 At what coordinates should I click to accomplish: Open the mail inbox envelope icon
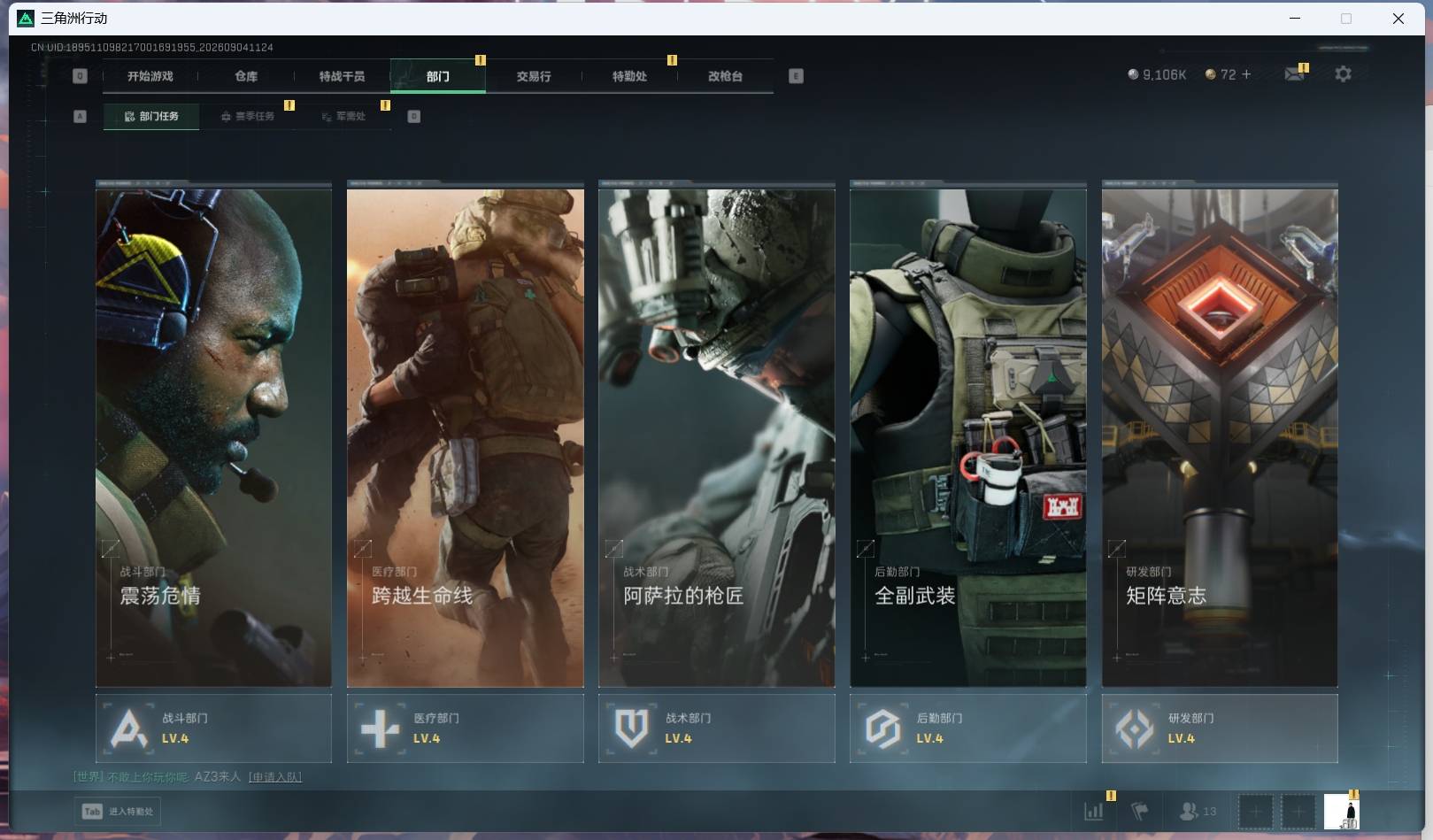pos(1294,74)
